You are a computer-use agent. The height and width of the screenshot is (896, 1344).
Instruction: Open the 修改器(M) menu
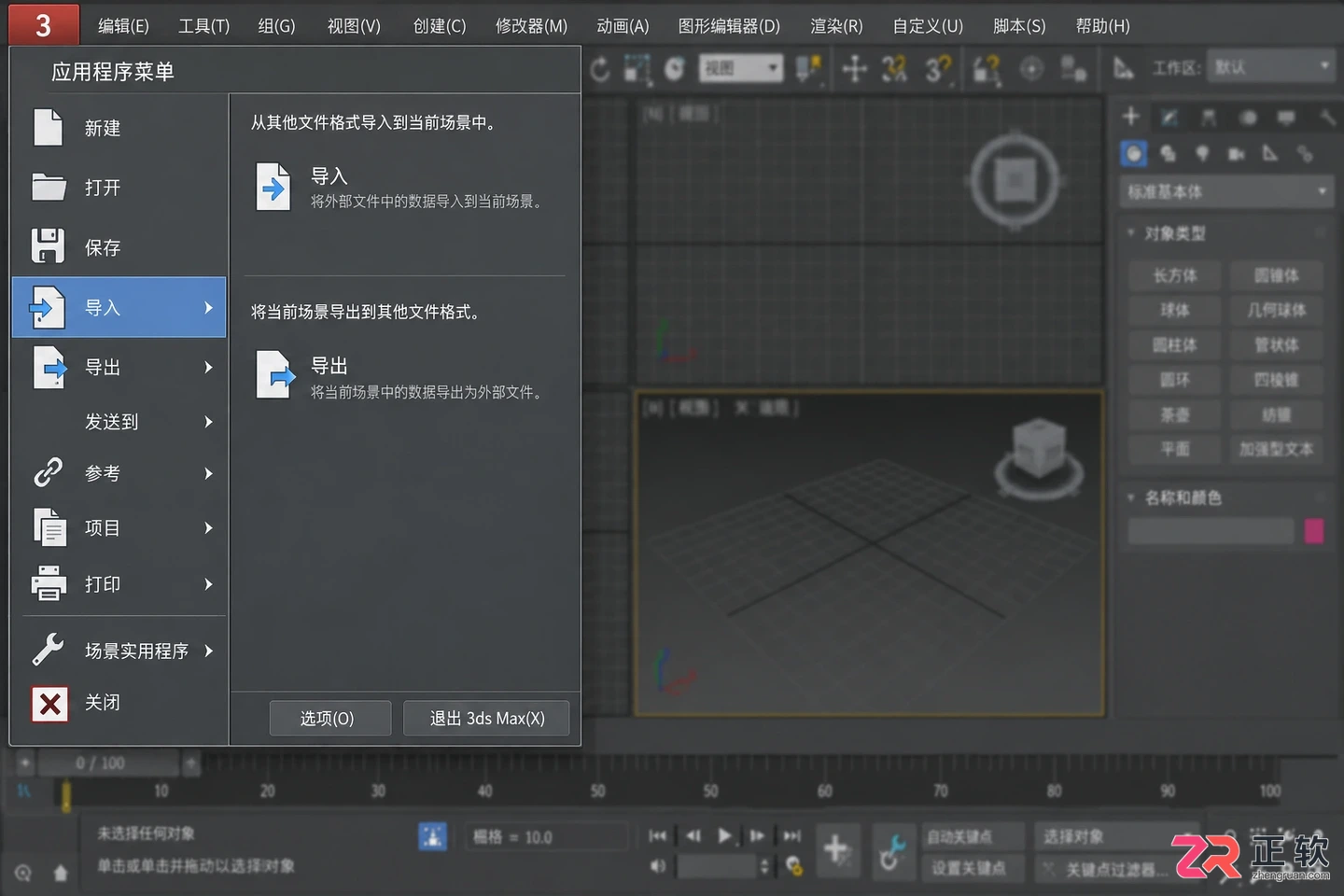coord(531,26)
